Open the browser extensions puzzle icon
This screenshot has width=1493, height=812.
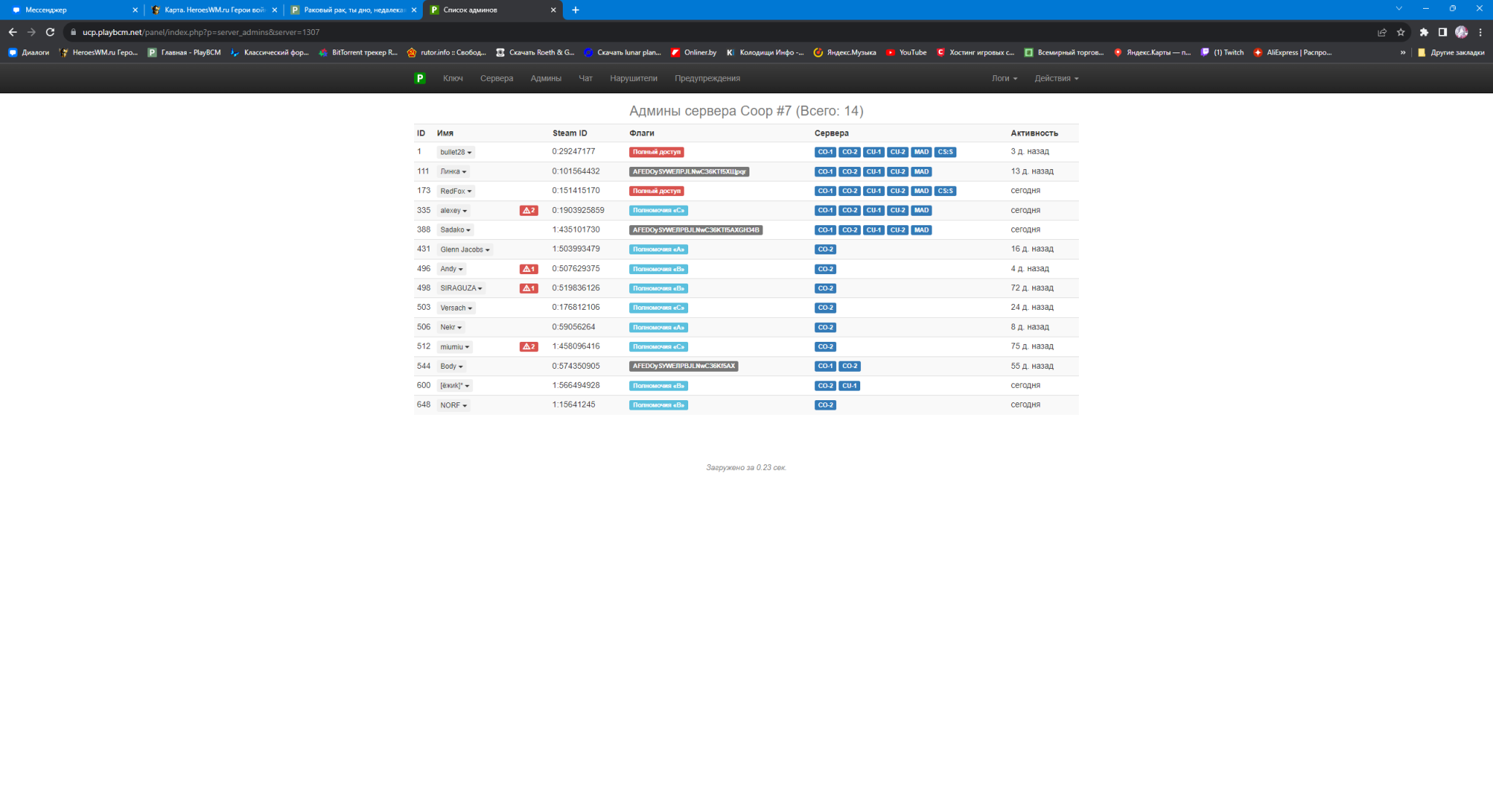(1424, 32)
